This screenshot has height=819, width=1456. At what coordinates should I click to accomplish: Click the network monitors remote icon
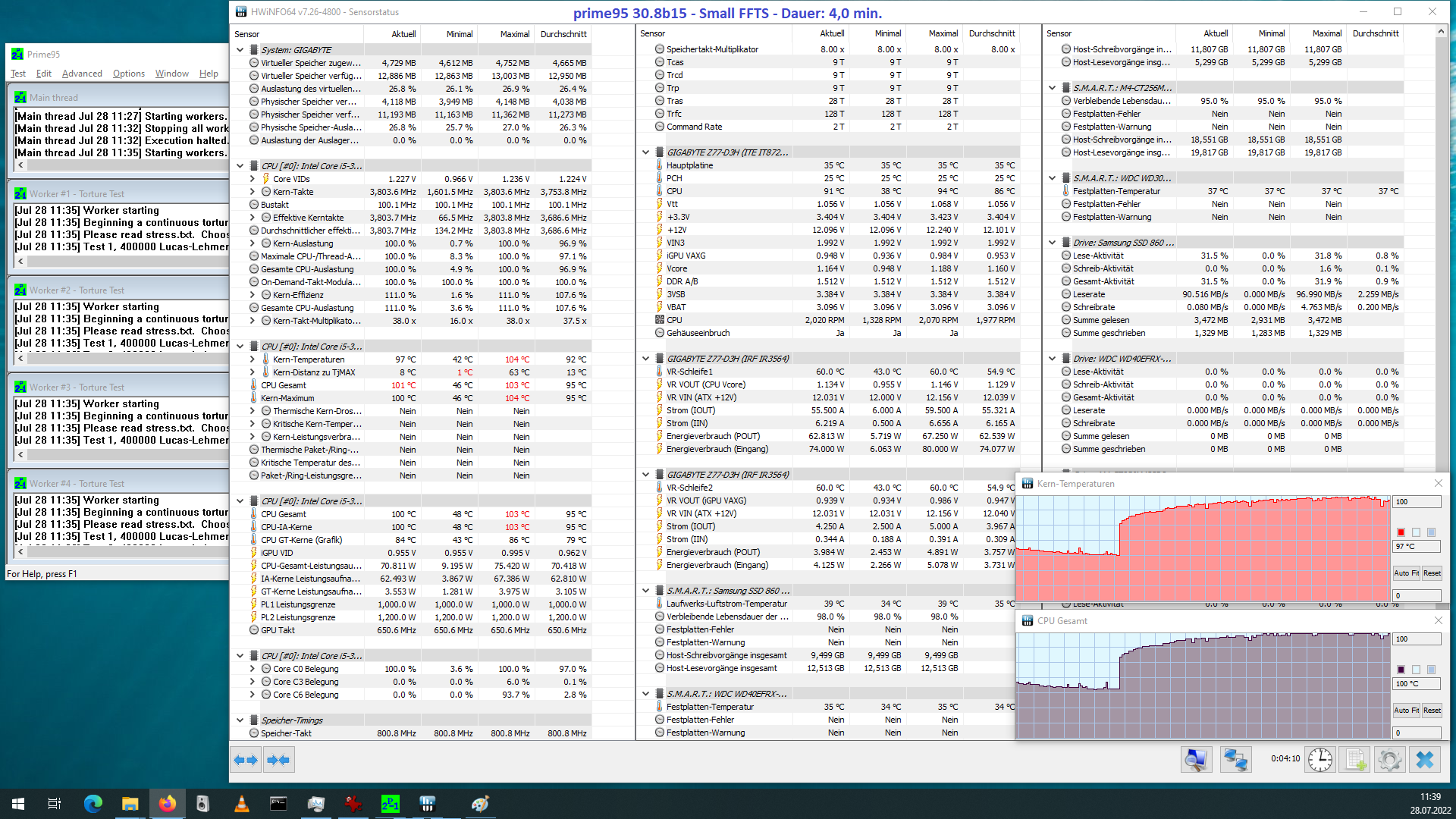click(x=1235, y=760)
